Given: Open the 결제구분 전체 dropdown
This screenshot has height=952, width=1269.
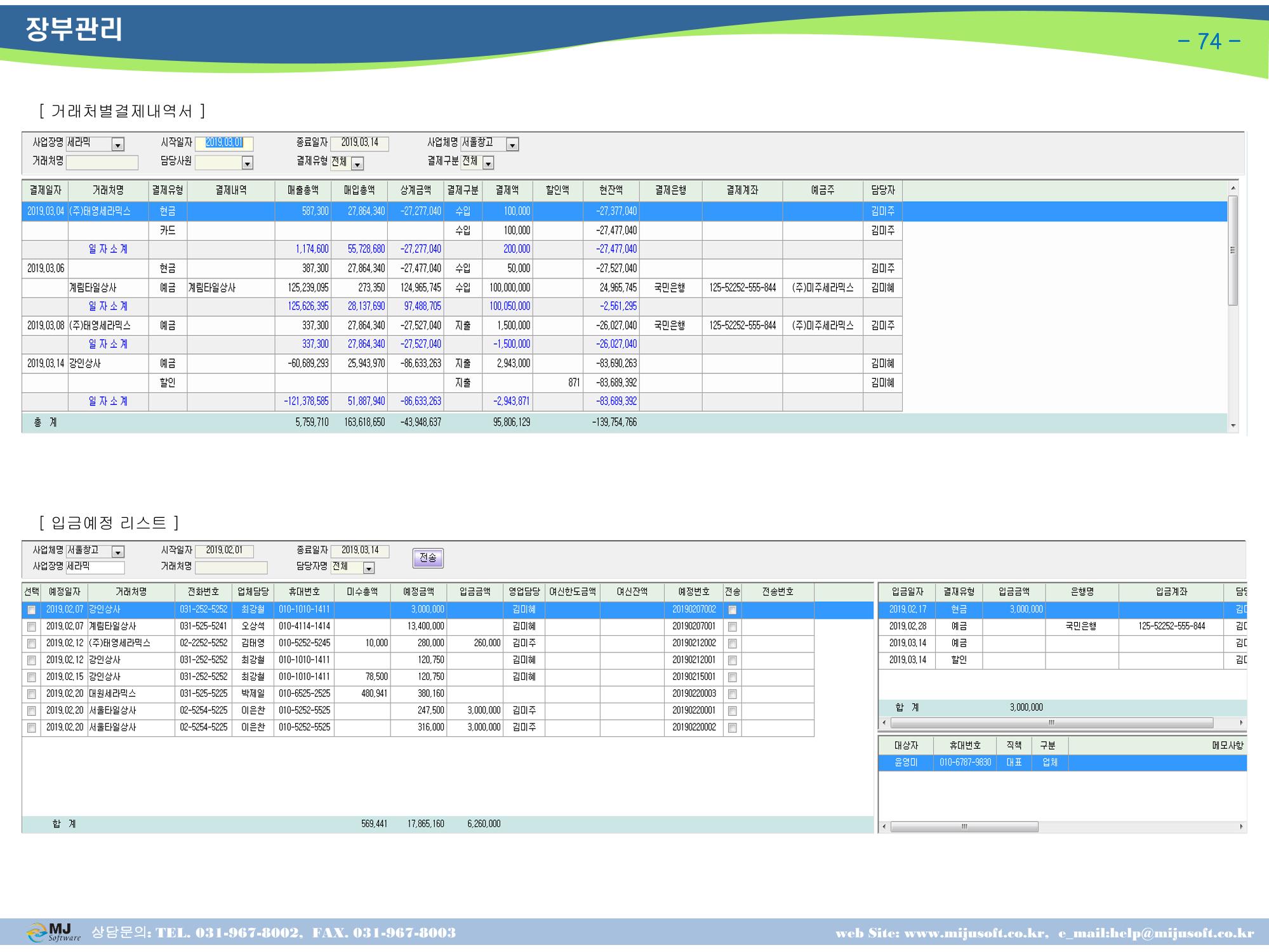Looking at the screenshot, I should tap(488, 163).
